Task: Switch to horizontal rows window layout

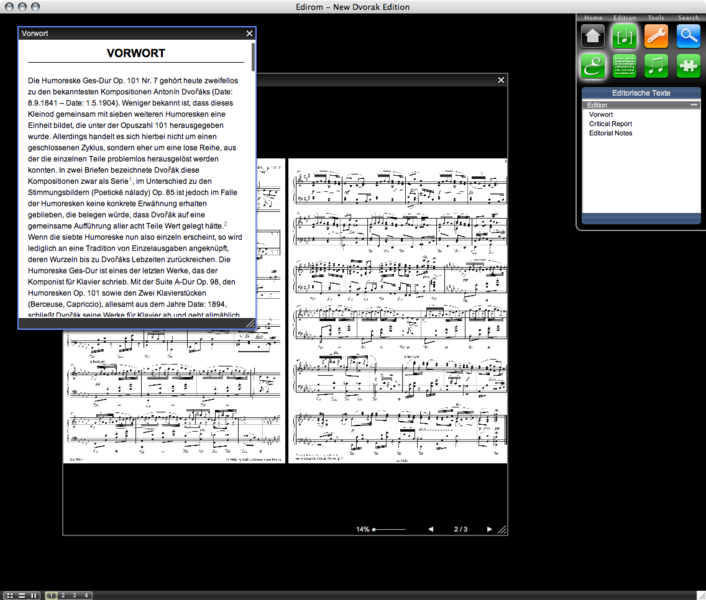Action: [x=21, y=594]
